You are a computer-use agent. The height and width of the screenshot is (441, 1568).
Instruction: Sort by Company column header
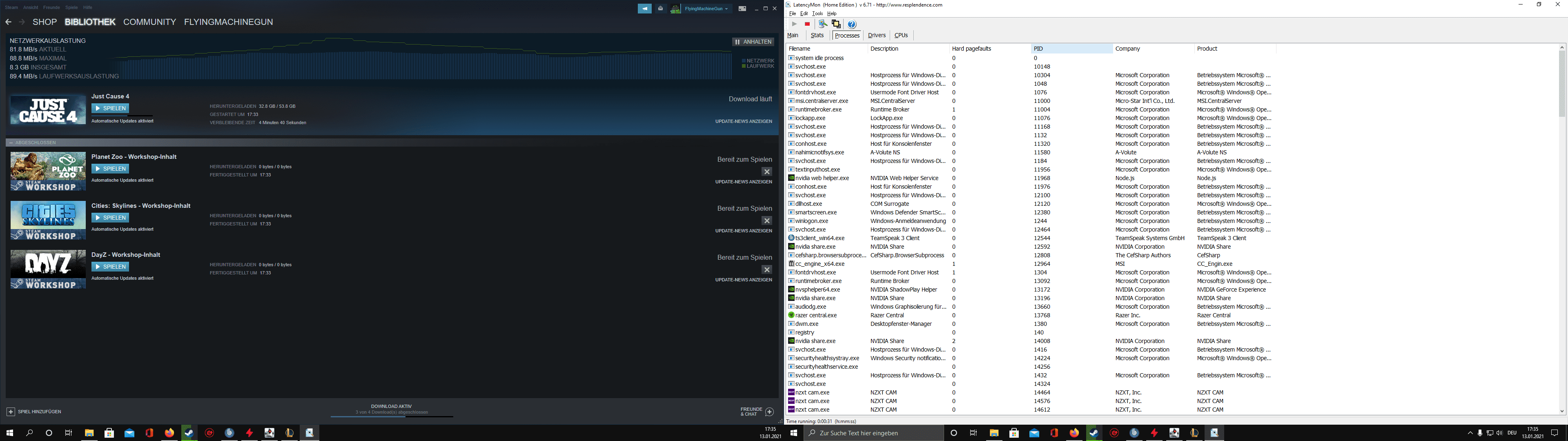(x=1154, y=49)
